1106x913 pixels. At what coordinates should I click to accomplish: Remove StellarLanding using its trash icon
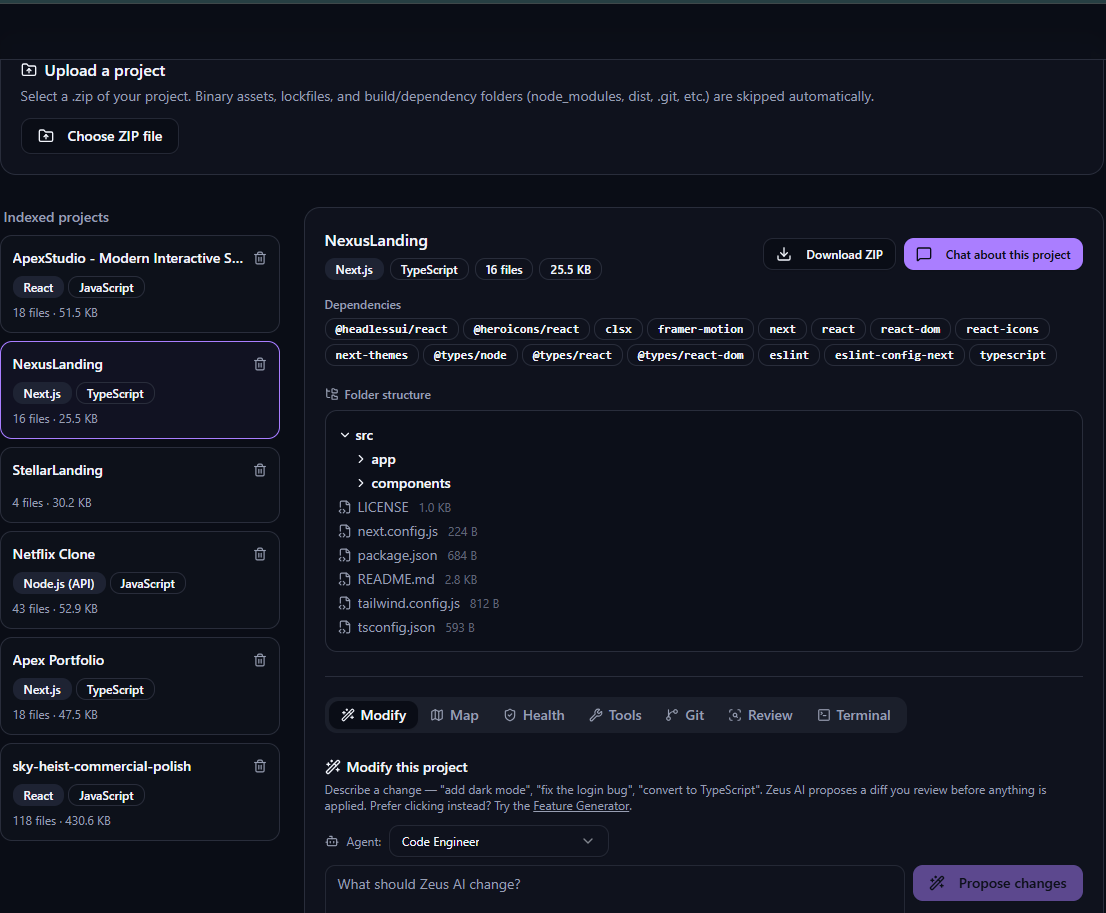pos(260,470)
